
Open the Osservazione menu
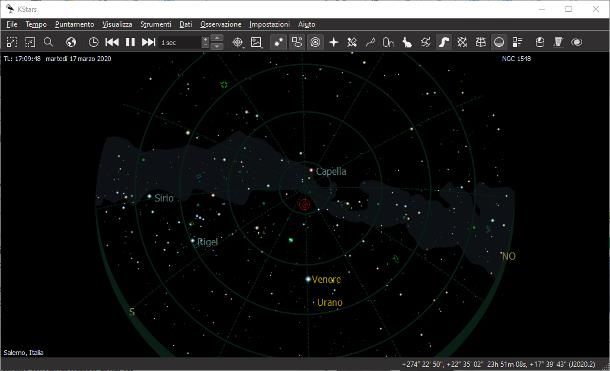click(x=221, y=24)
